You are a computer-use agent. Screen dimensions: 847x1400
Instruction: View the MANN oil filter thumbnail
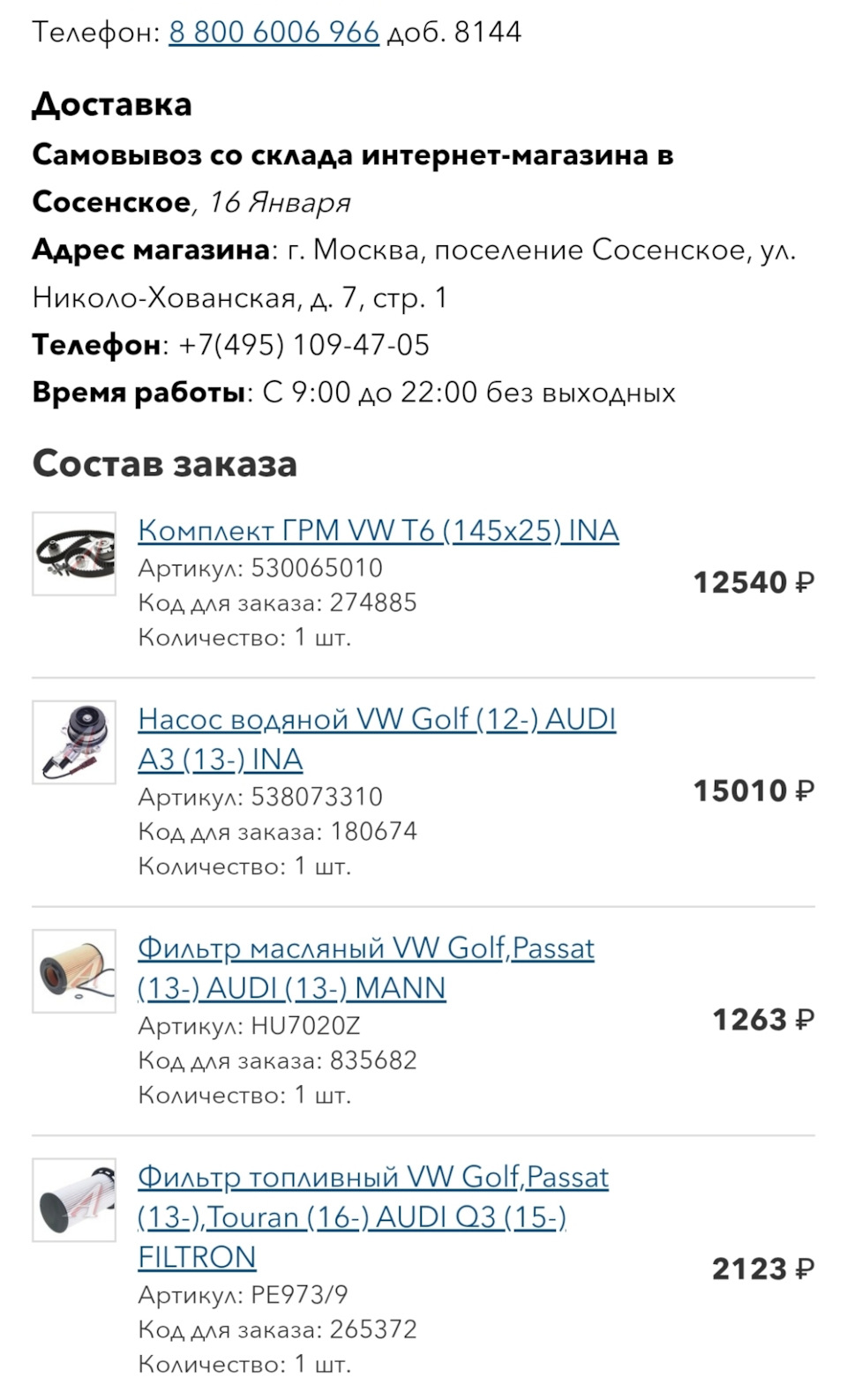[x=74, y=970]
